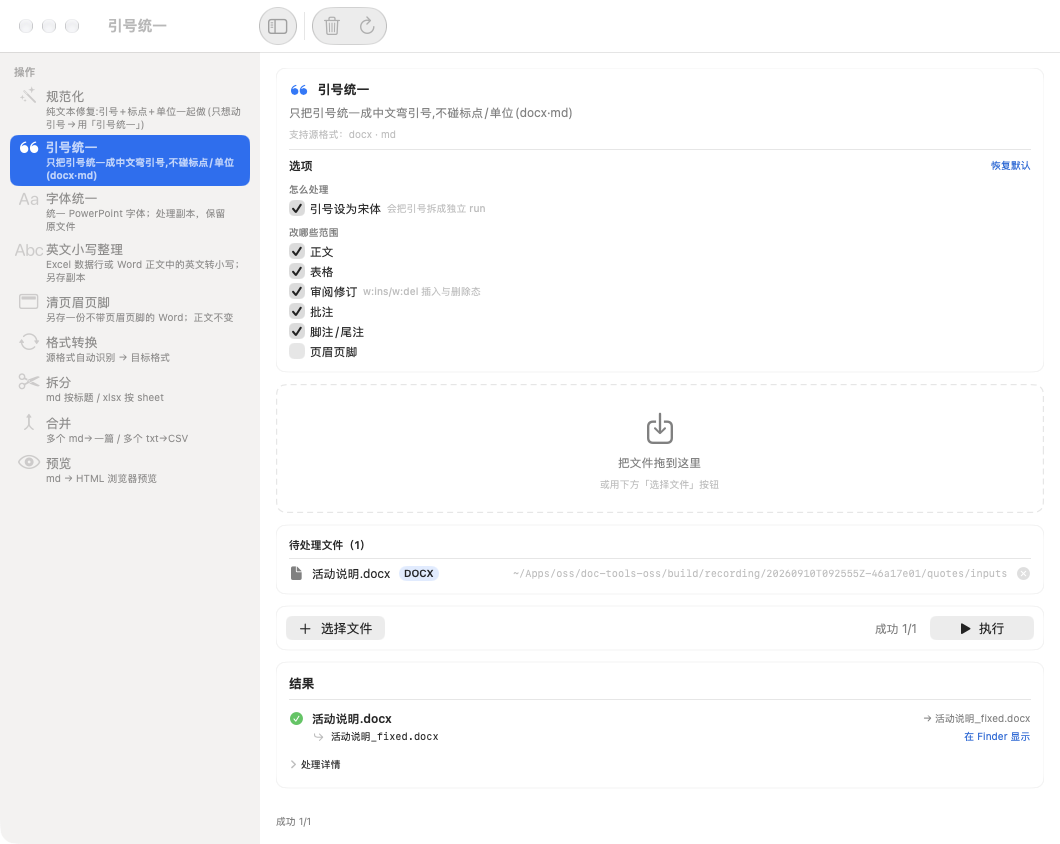Click 成功 1/1 next to 执行
The height and width of the screenshot is (844, 1060).
895,629
